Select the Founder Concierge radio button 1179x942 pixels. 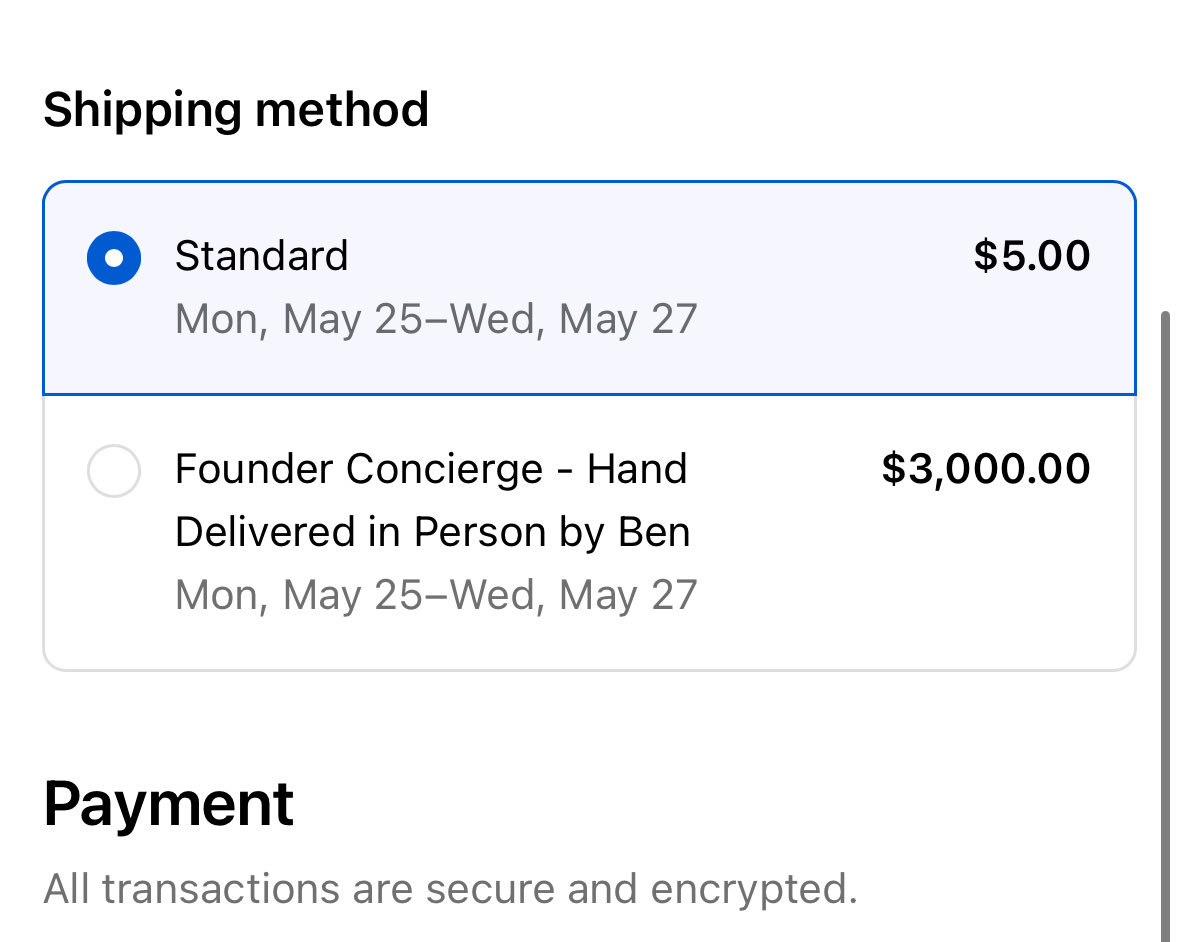114,471
